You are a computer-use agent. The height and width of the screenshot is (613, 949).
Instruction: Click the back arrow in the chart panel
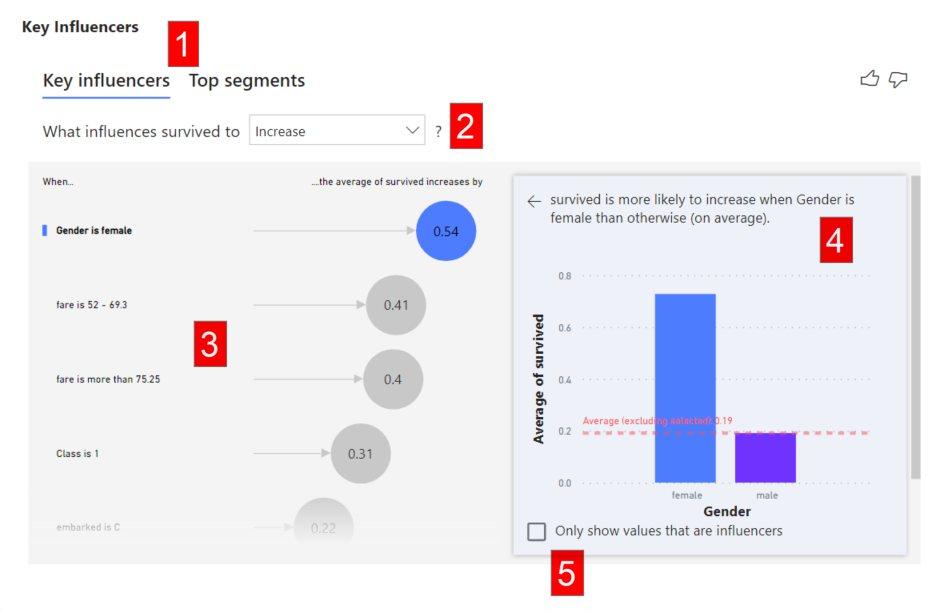[531, 200]
